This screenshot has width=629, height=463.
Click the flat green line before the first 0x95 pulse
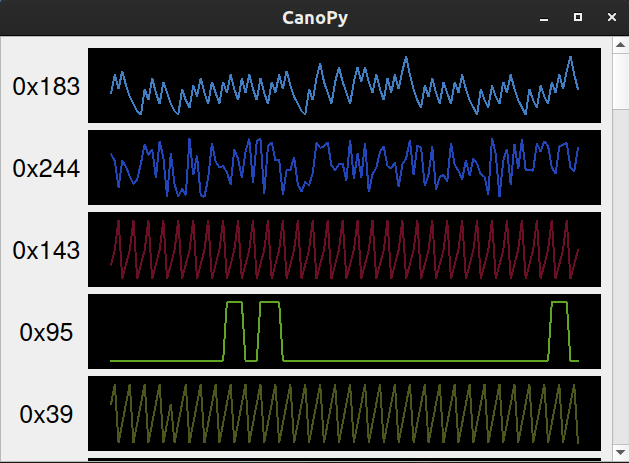(165, 360)
